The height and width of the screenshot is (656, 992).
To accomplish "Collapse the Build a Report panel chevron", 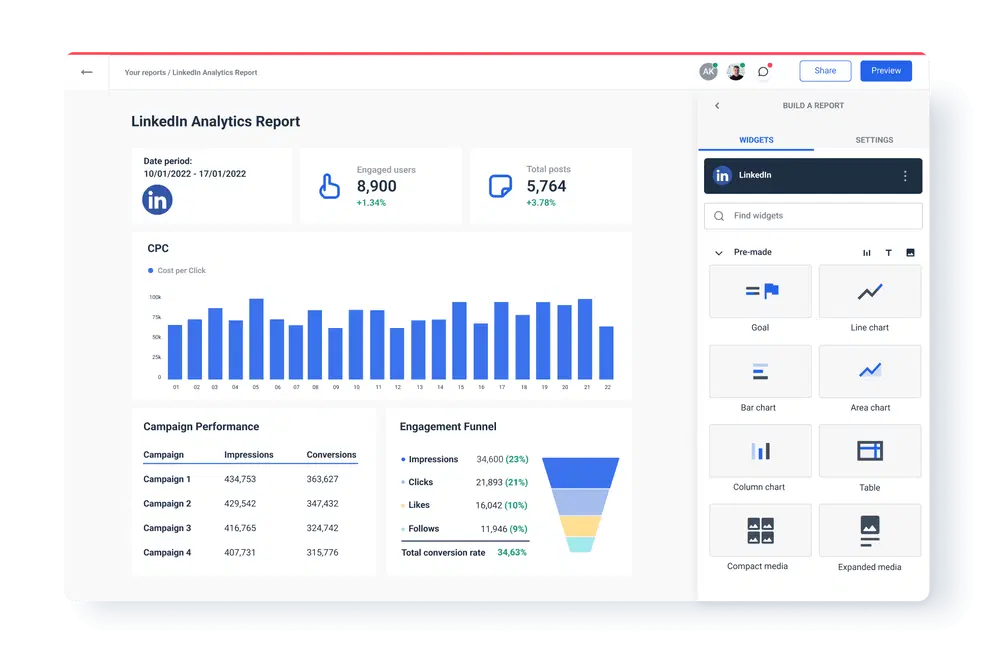I will (717, 106).
